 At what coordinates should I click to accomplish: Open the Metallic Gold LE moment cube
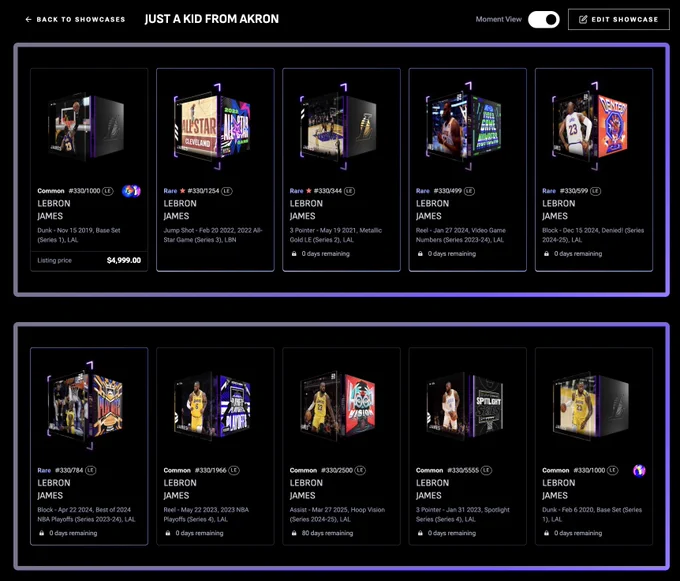[x=338, y=126]
